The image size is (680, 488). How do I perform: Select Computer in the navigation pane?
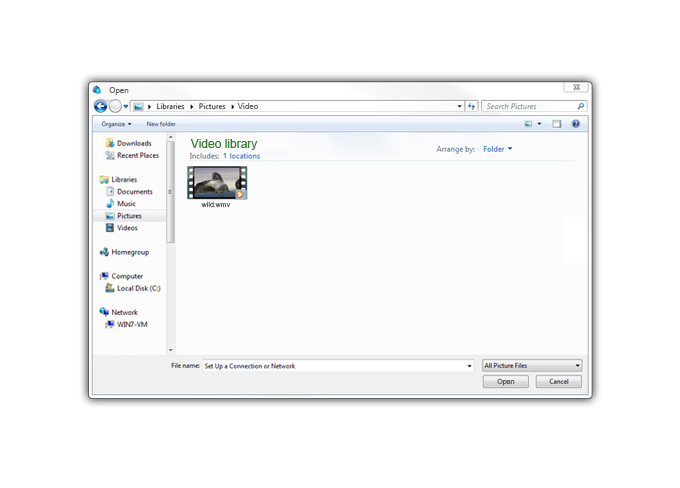coord(121,276)
